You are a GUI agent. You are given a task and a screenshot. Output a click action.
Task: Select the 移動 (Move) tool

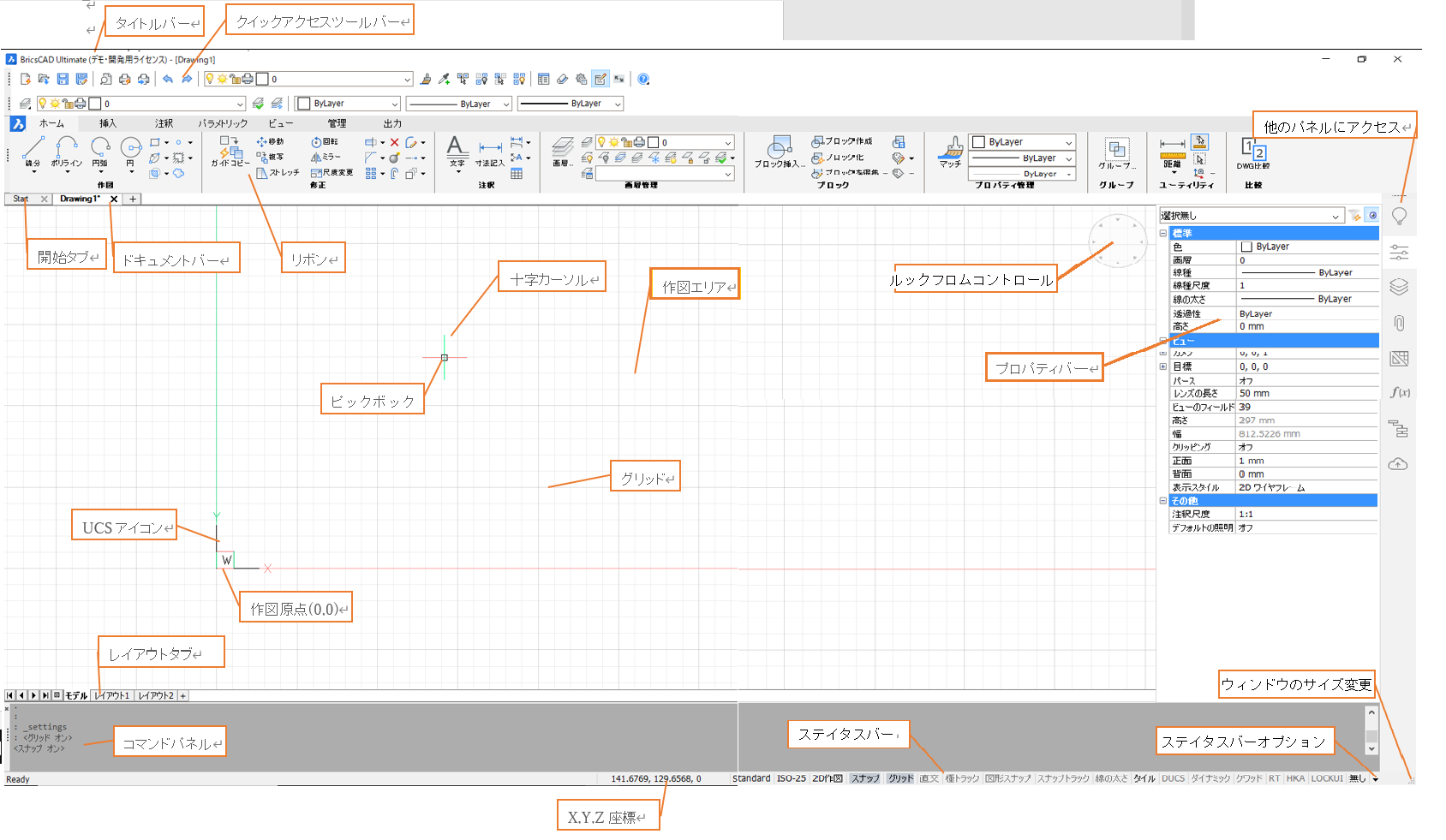coord(270,141)
